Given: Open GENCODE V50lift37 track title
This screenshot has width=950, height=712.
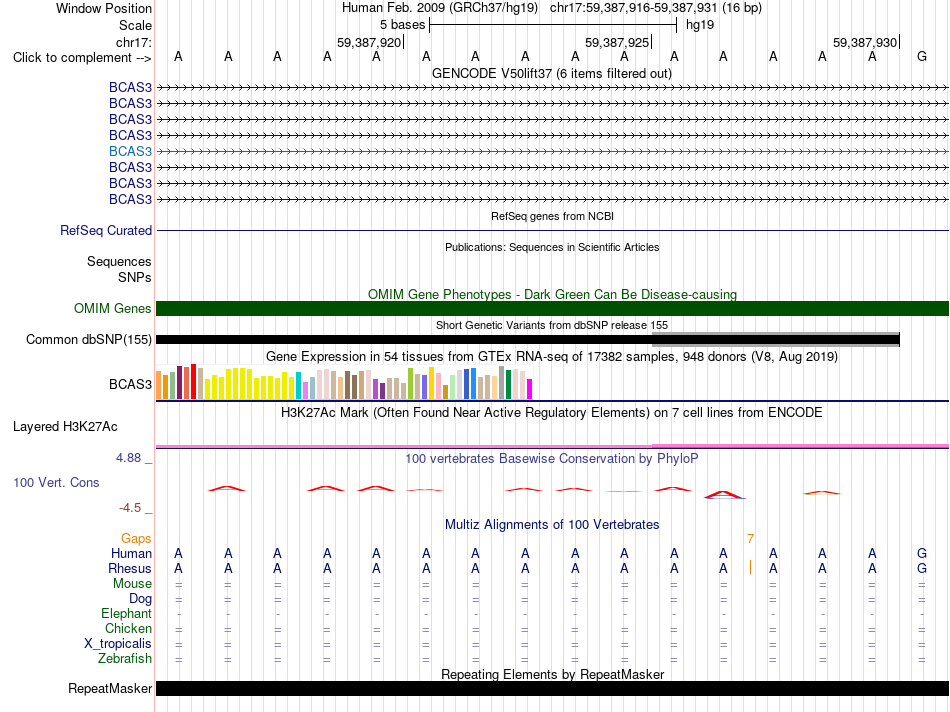Looking at the screenshot, I should [x=551, y=73].
